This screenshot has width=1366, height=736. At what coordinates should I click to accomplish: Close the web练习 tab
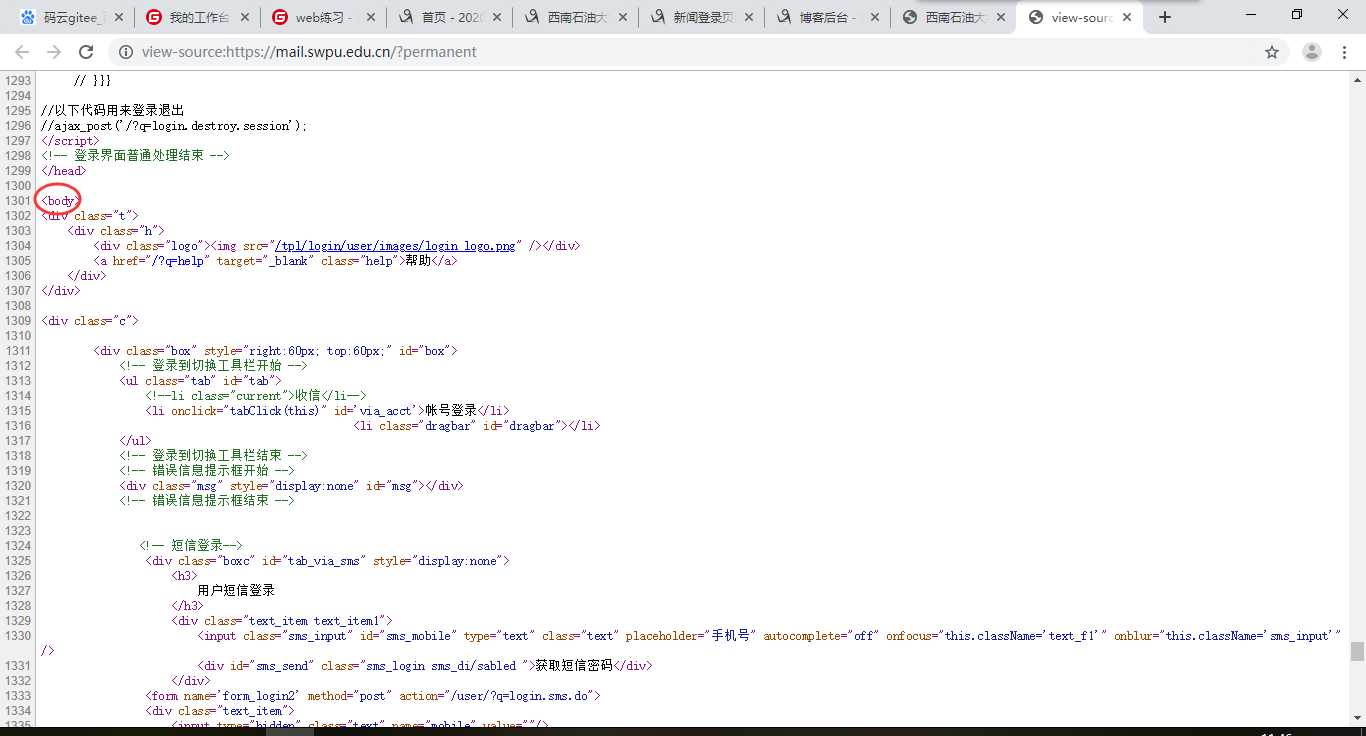click(371, 17)
